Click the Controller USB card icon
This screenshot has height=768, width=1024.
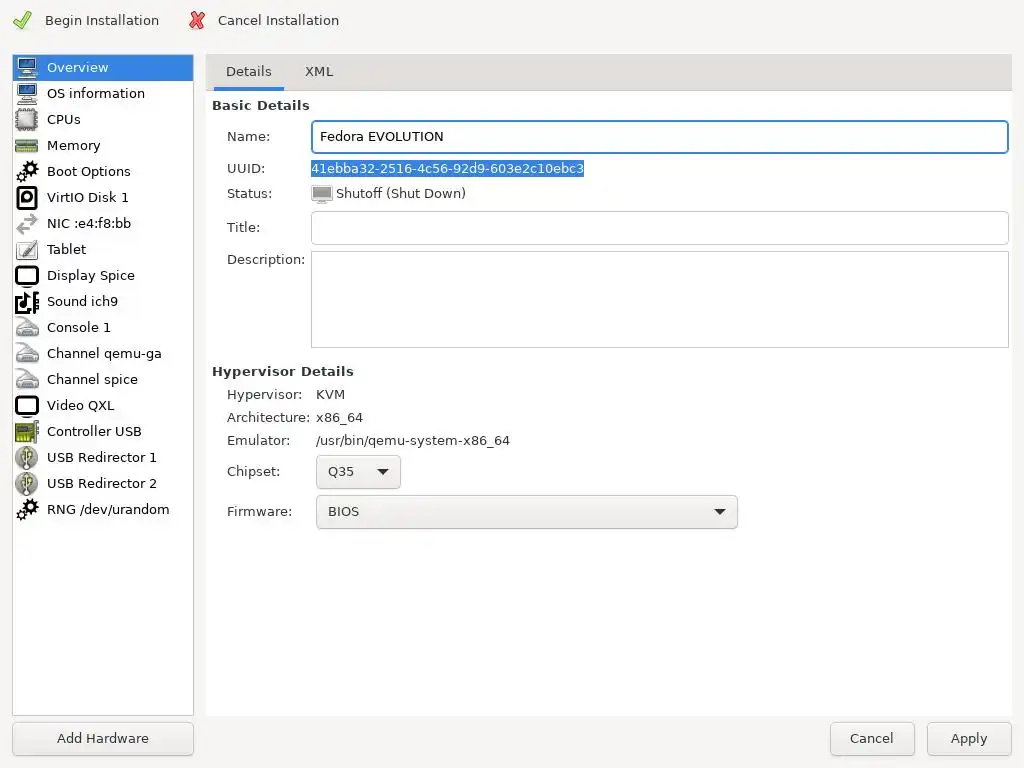[x=27, y=432]
